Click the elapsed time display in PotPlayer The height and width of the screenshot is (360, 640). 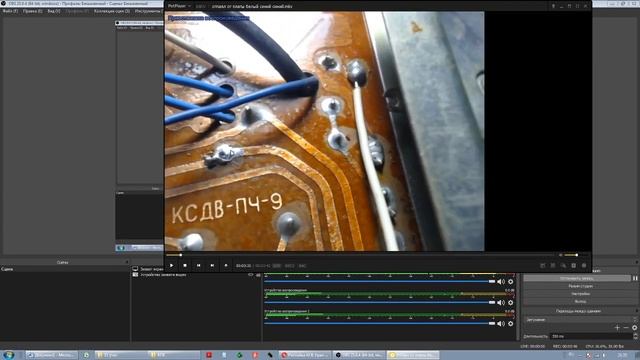coord(243,266)
